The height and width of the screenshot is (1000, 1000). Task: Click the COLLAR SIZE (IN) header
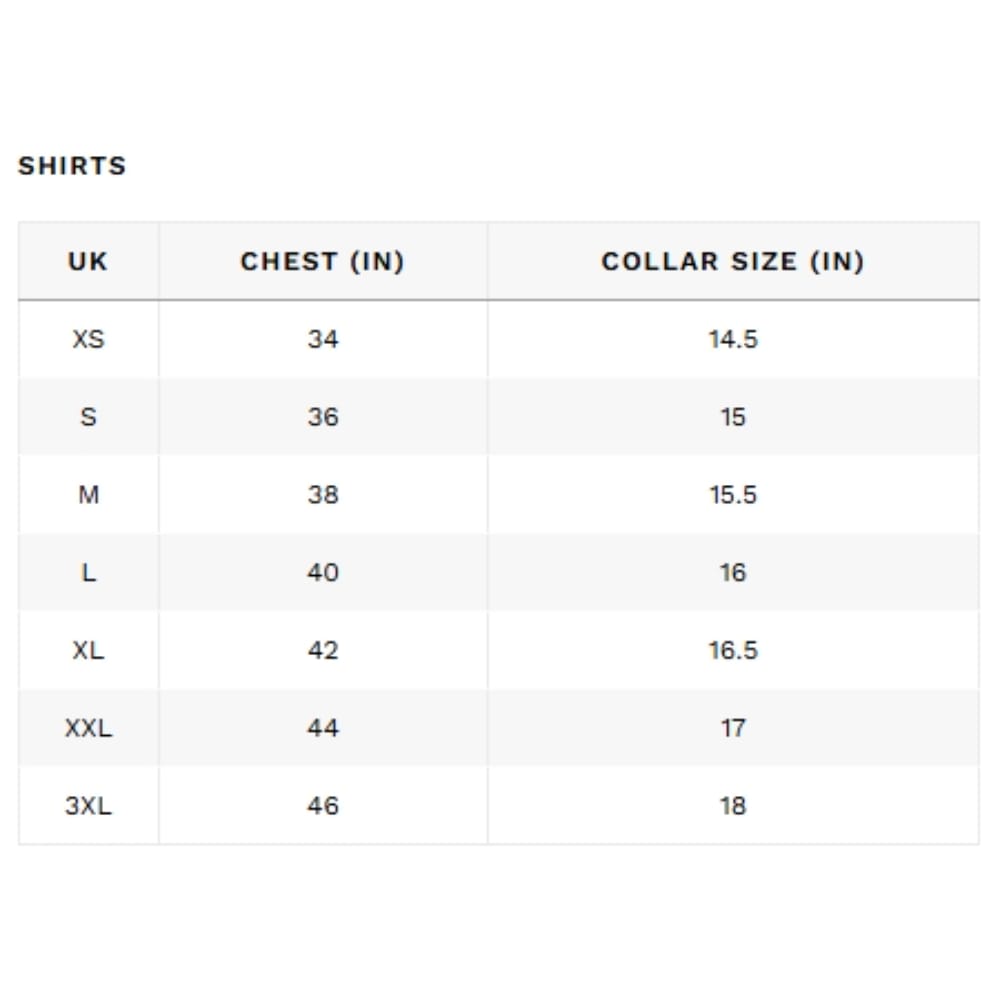click(733, 261)
